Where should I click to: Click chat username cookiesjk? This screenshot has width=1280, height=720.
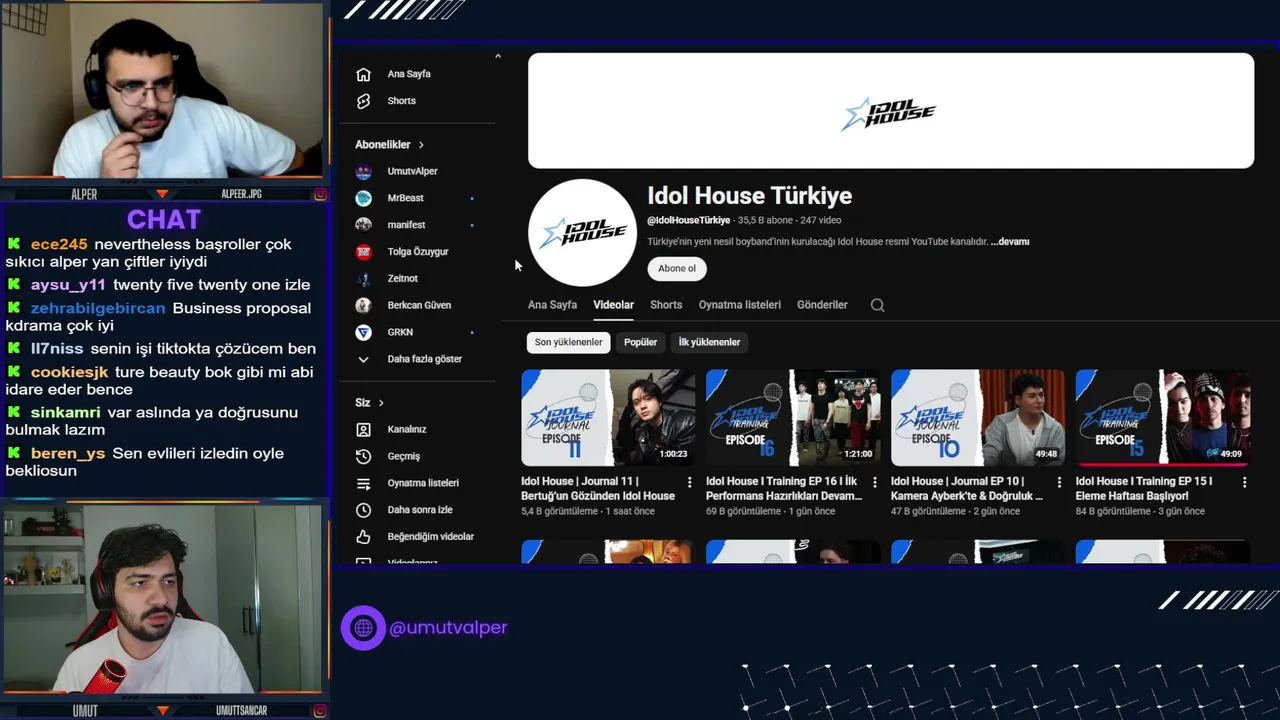click(x=69, y=372)
